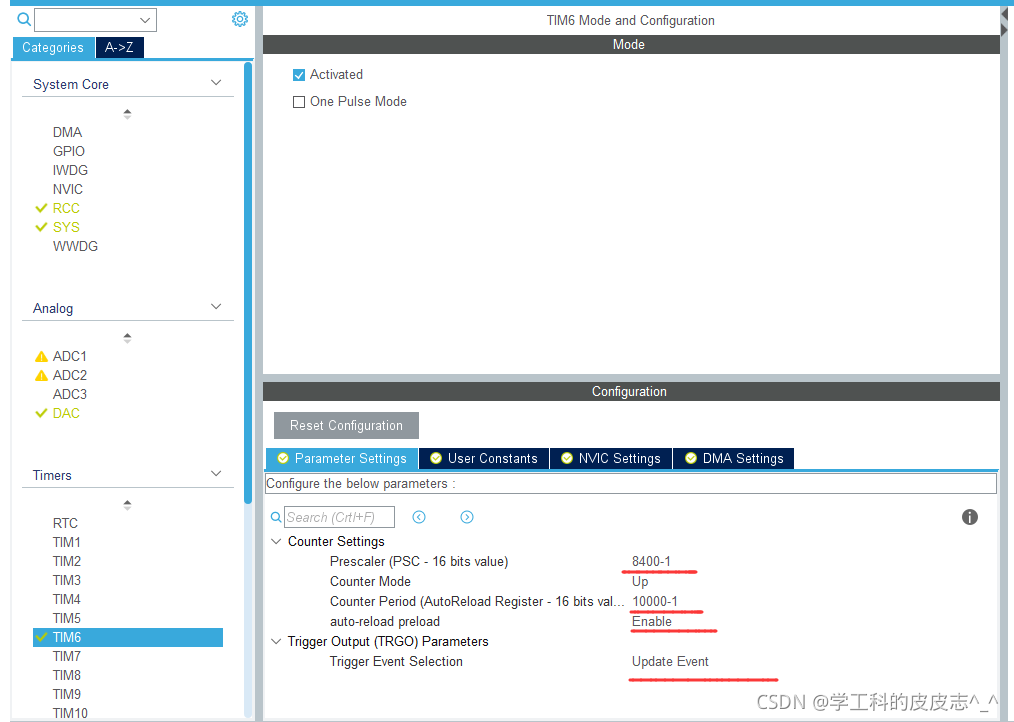Screen dimensions: 1014x722
Task: Enable One Pulse Mode checkbox
Action: tap(299, 102)
